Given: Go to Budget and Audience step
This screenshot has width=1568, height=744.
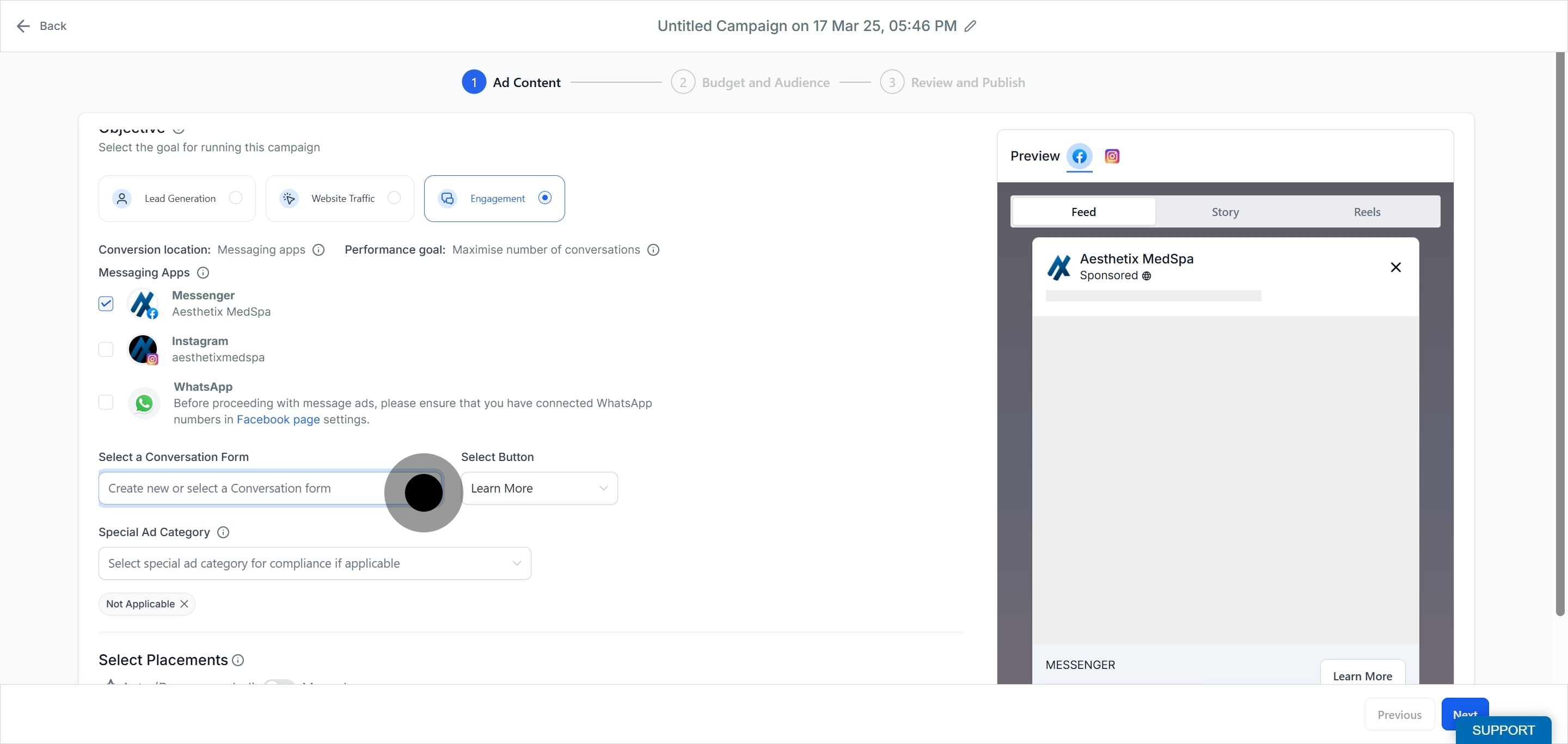Looking at the screenshot, I should point(750,82).
